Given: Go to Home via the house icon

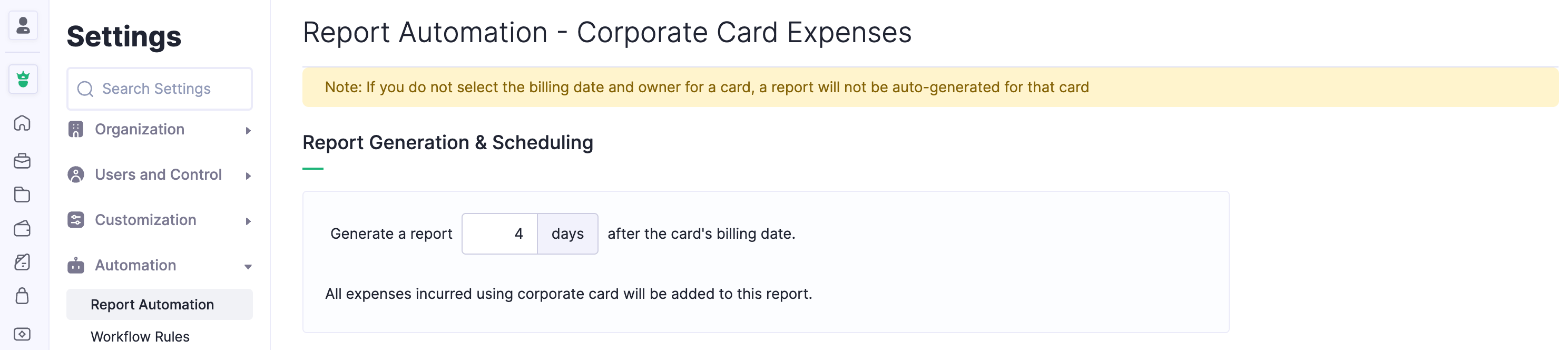Looking at the screenshot, I should tap(23, 123).
